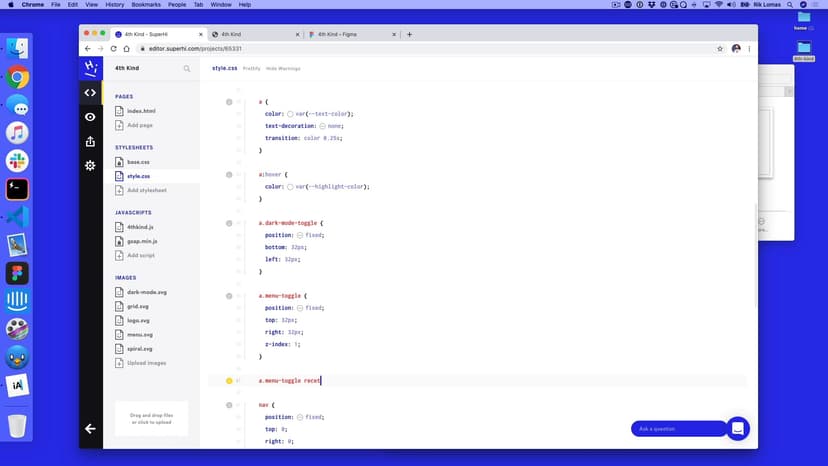The width and height of the screenshot is (828, 466).
Task: Open project settings gear icon
Action: 90,165
